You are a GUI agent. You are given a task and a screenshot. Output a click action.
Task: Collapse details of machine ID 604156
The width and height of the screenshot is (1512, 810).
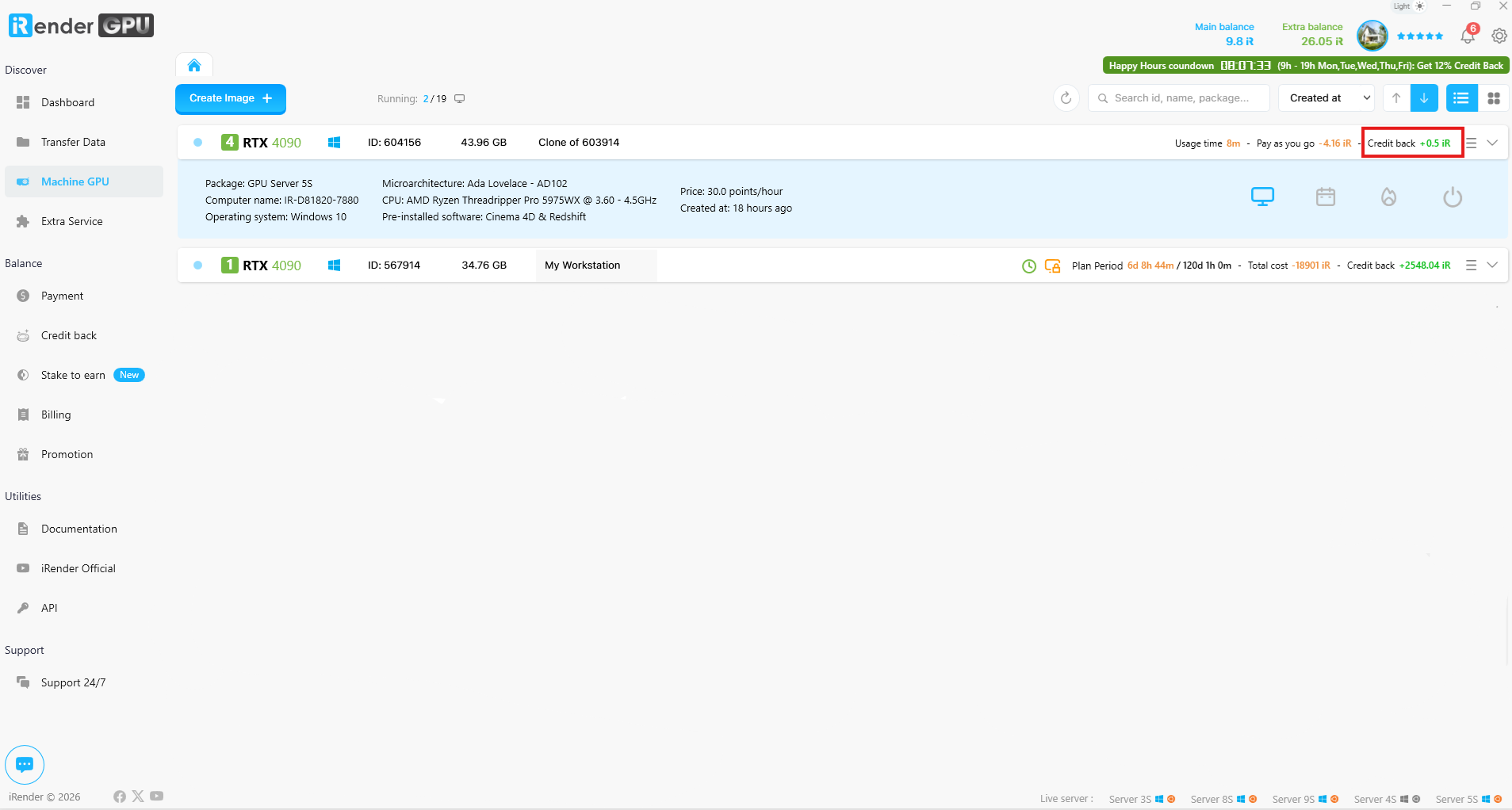[1492, 143]
